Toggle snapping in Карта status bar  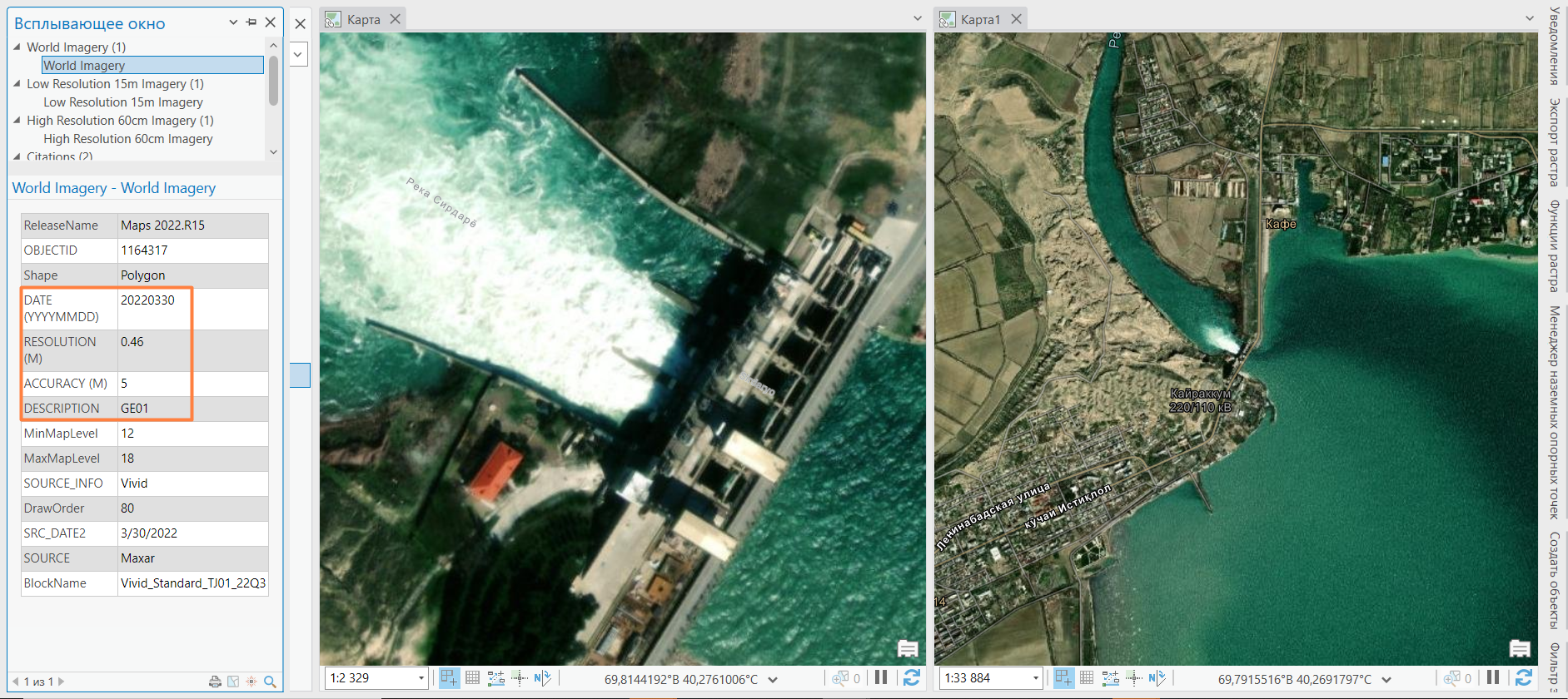(449, 678)
